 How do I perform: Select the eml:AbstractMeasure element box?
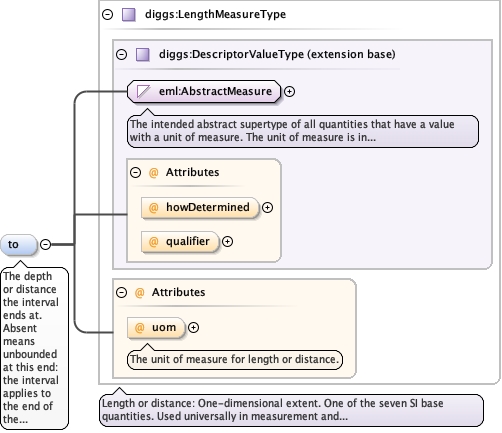pos(204,91)
